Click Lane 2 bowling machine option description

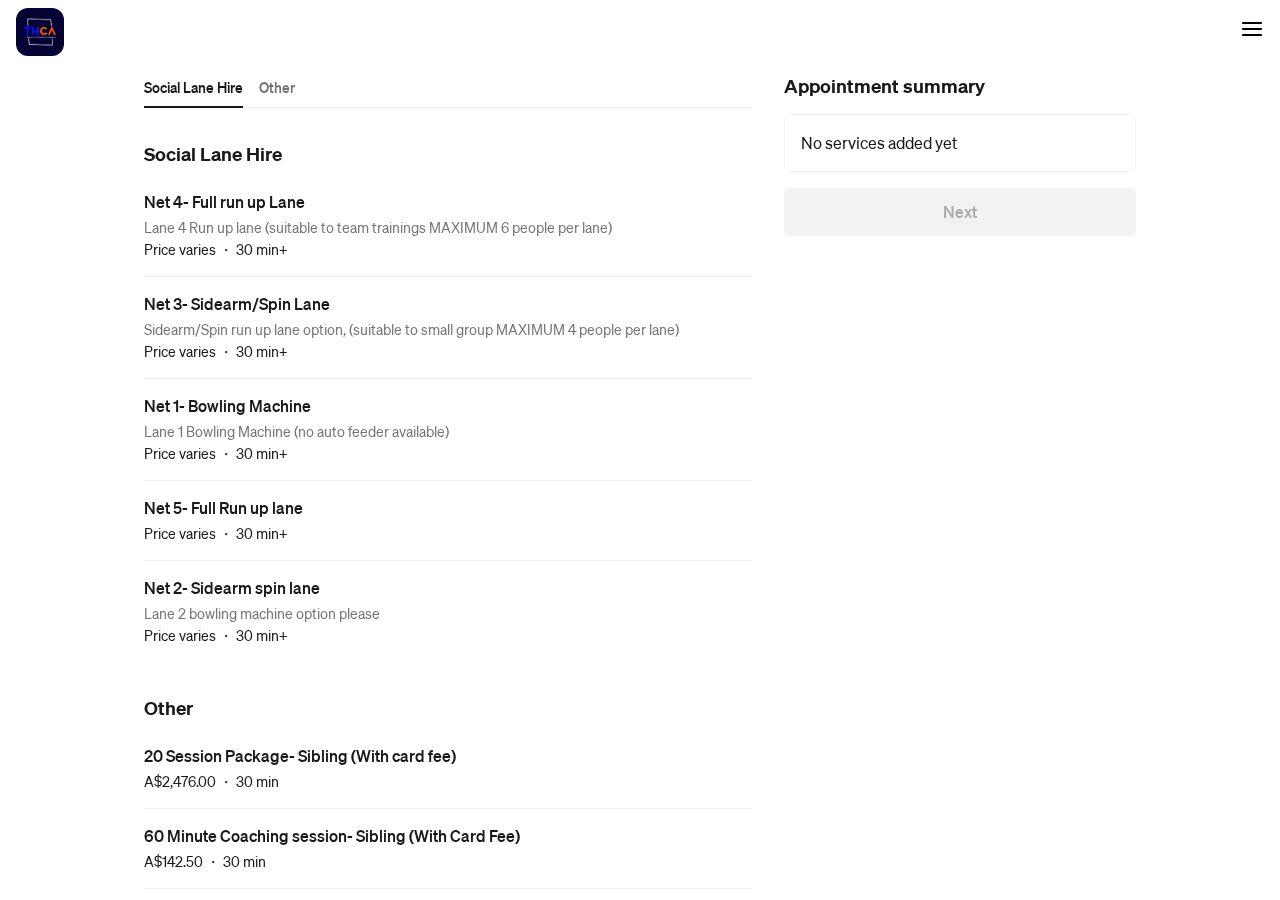coord(262,614)
